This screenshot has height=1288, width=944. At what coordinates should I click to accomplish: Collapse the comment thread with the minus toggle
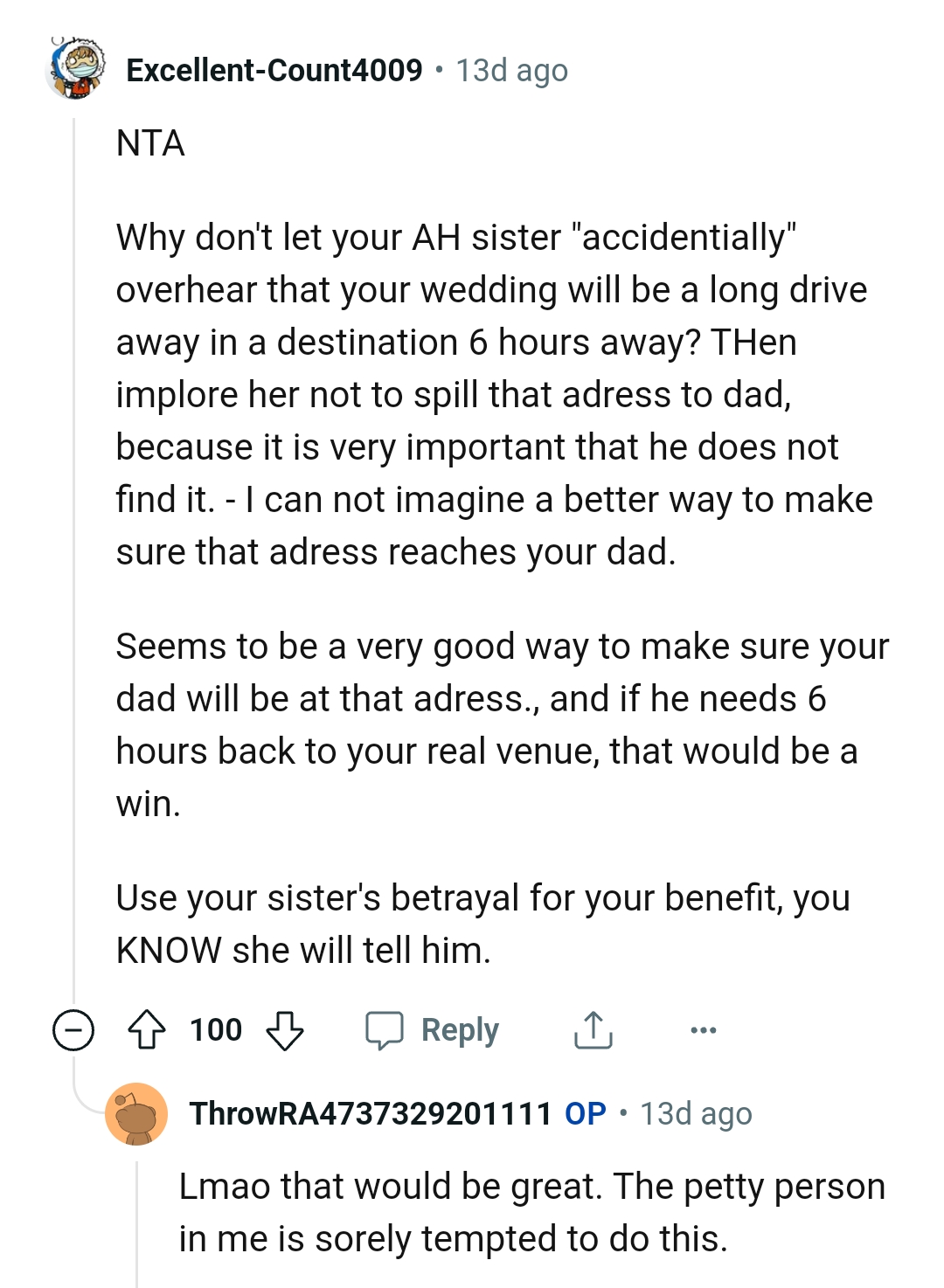click(x=75, y=1029)
